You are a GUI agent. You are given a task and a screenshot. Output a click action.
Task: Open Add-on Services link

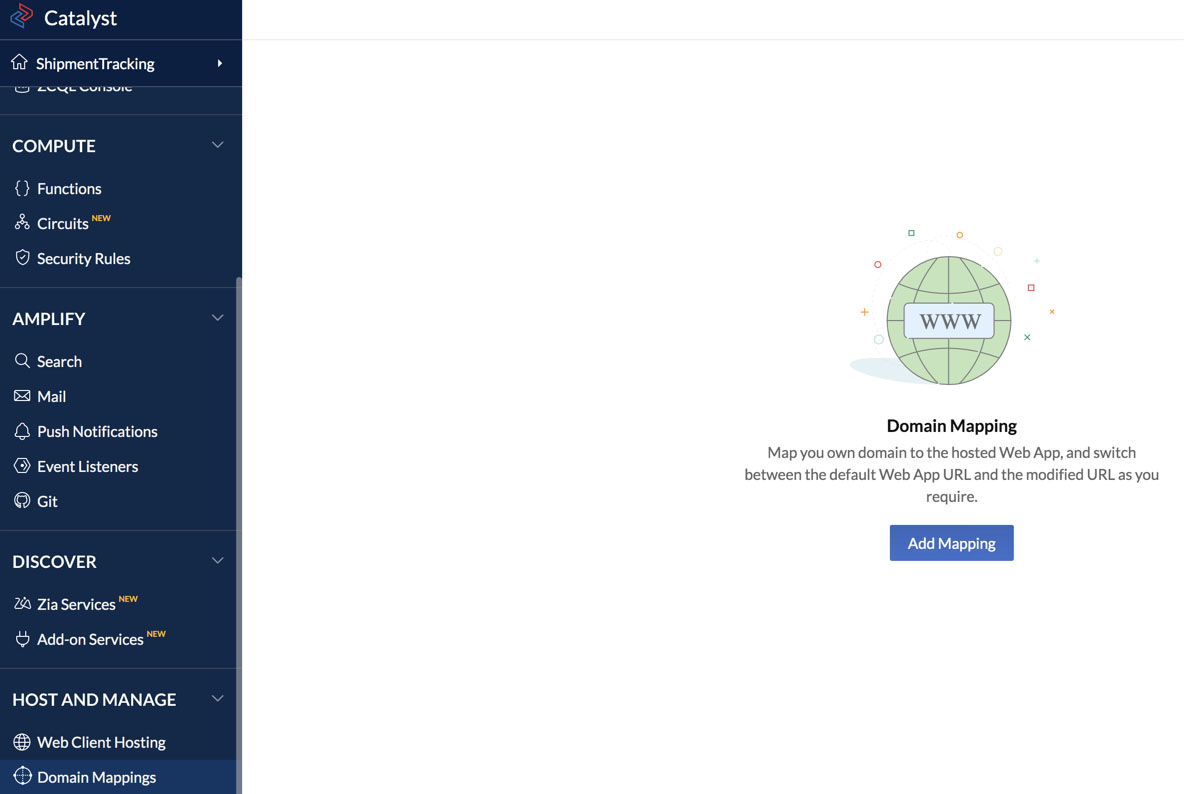[x=90, y=639]
